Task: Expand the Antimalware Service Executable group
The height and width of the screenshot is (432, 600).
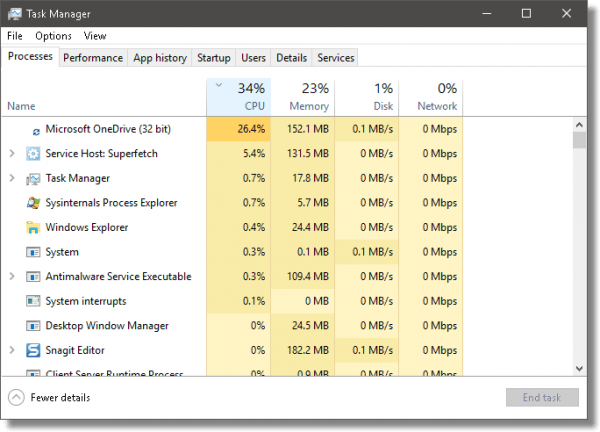Action: [x=12, y=276]
